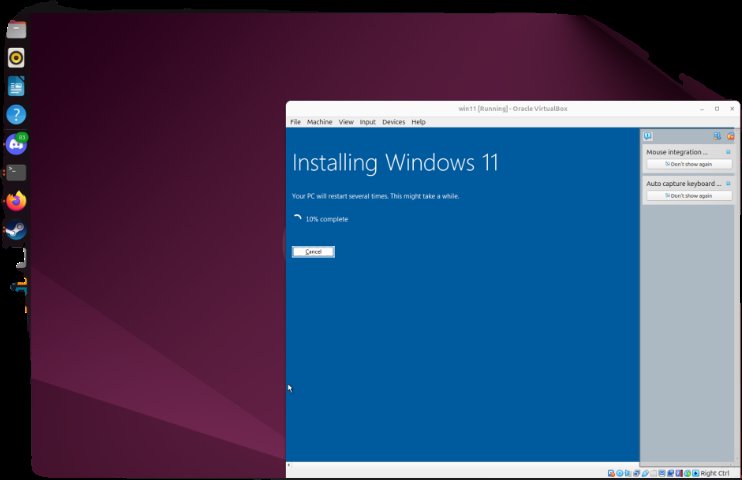Click the Installing Windows 11 heading
The height and width of the screenshot is (480, 742).
tap(395, 163)
